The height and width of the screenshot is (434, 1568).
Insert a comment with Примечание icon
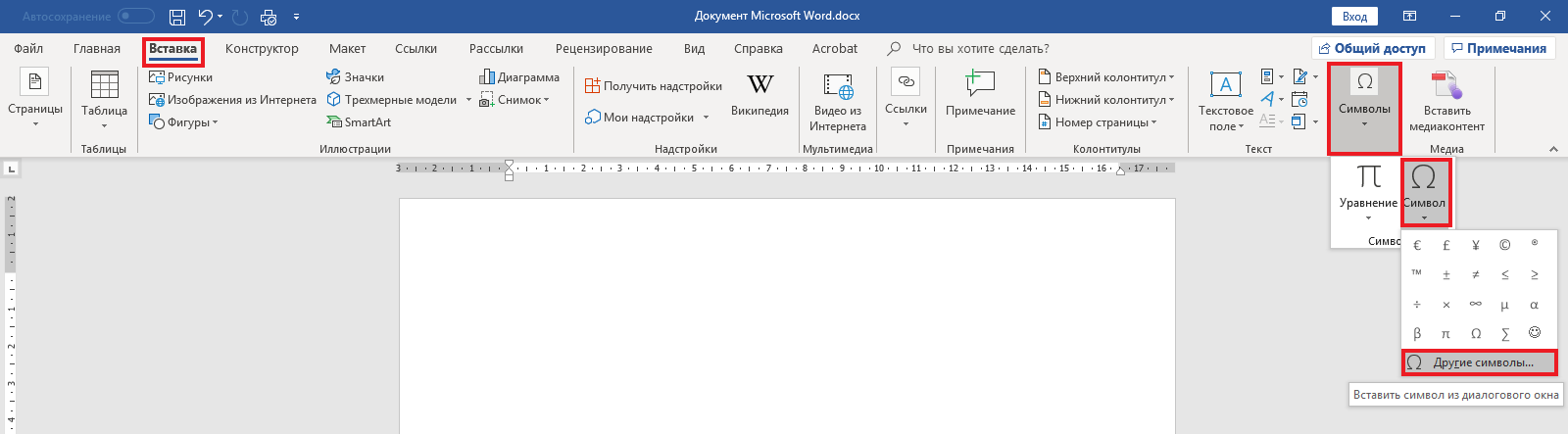pos(980,86)
